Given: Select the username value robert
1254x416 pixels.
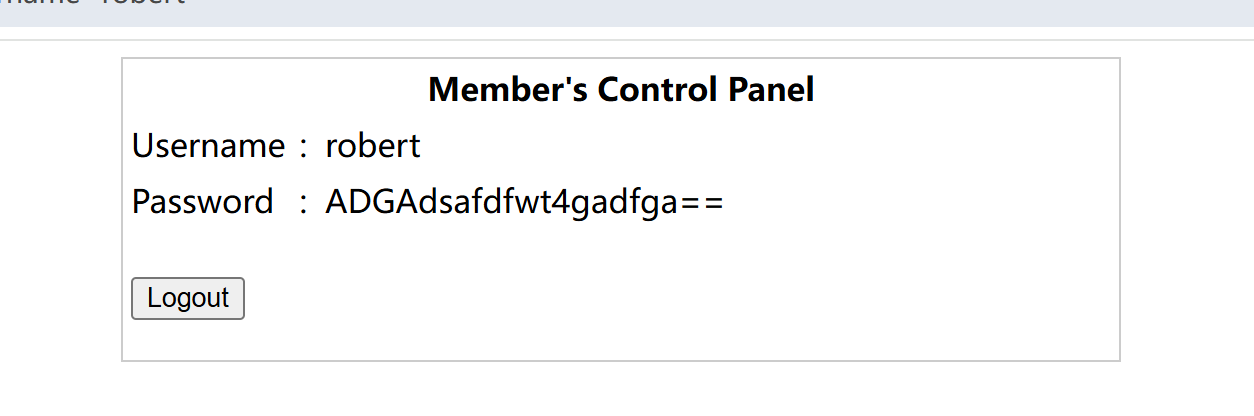Looking at the screenshot, I should click(x=373, y=147).
